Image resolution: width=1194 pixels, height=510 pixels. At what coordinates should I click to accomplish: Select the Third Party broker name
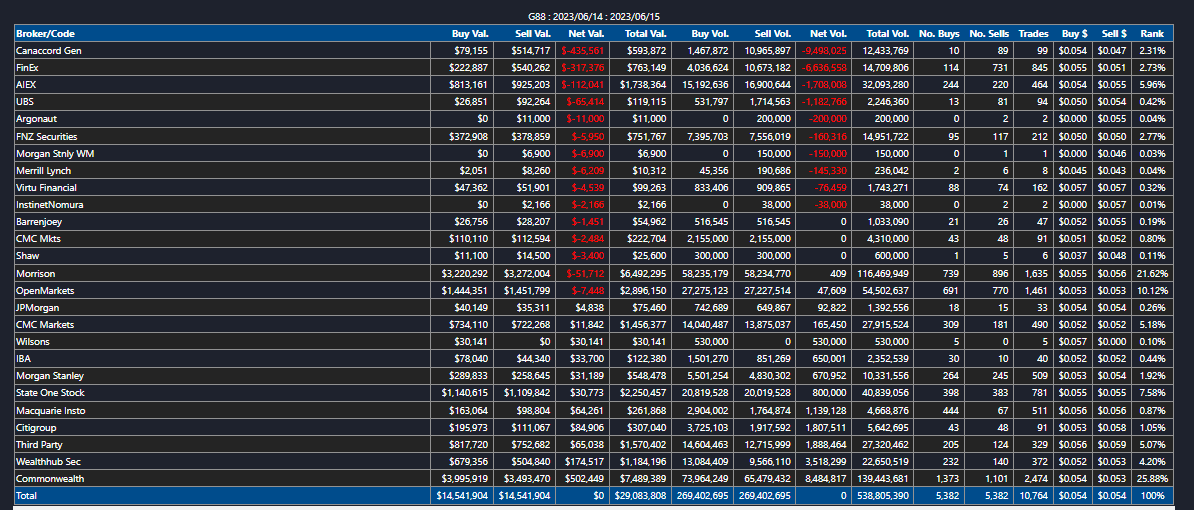tap(40, 445)
